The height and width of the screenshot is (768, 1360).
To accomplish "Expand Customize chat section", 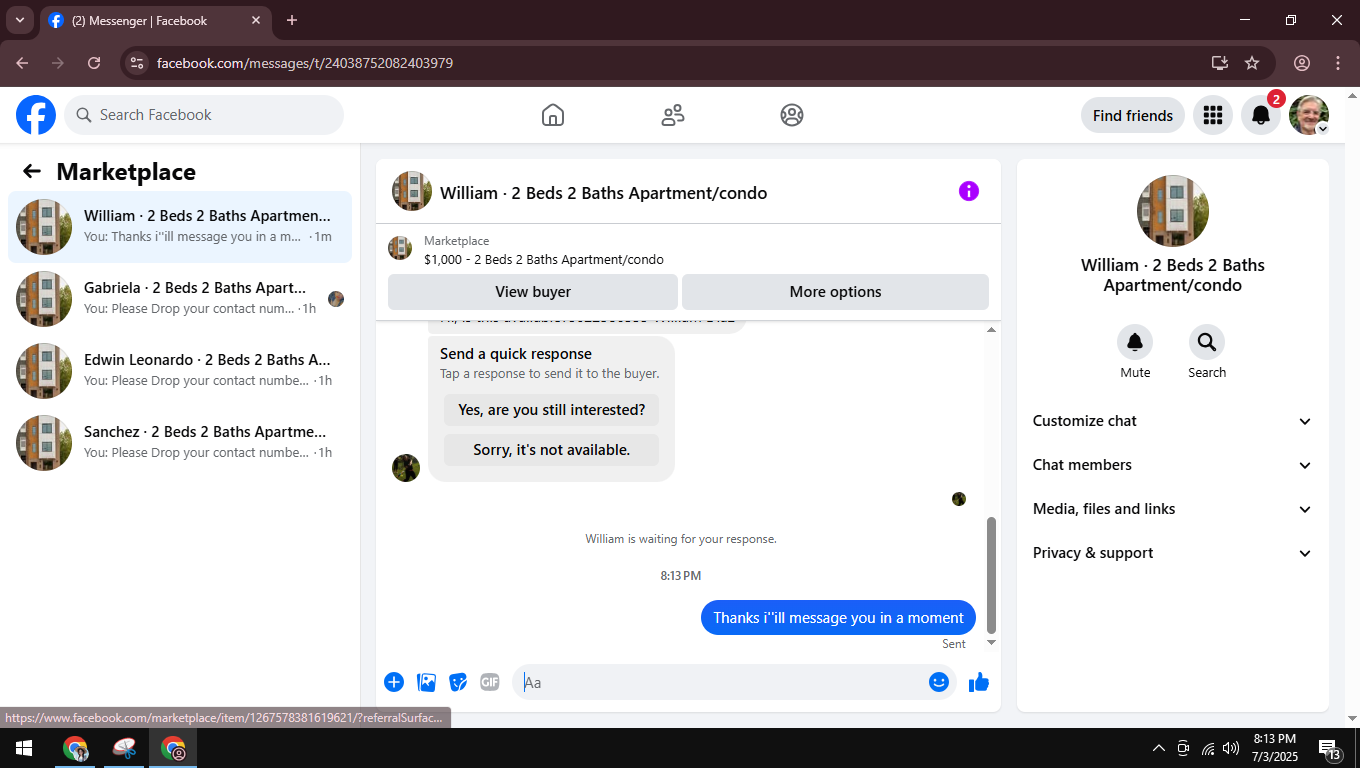I will 1172,421.
